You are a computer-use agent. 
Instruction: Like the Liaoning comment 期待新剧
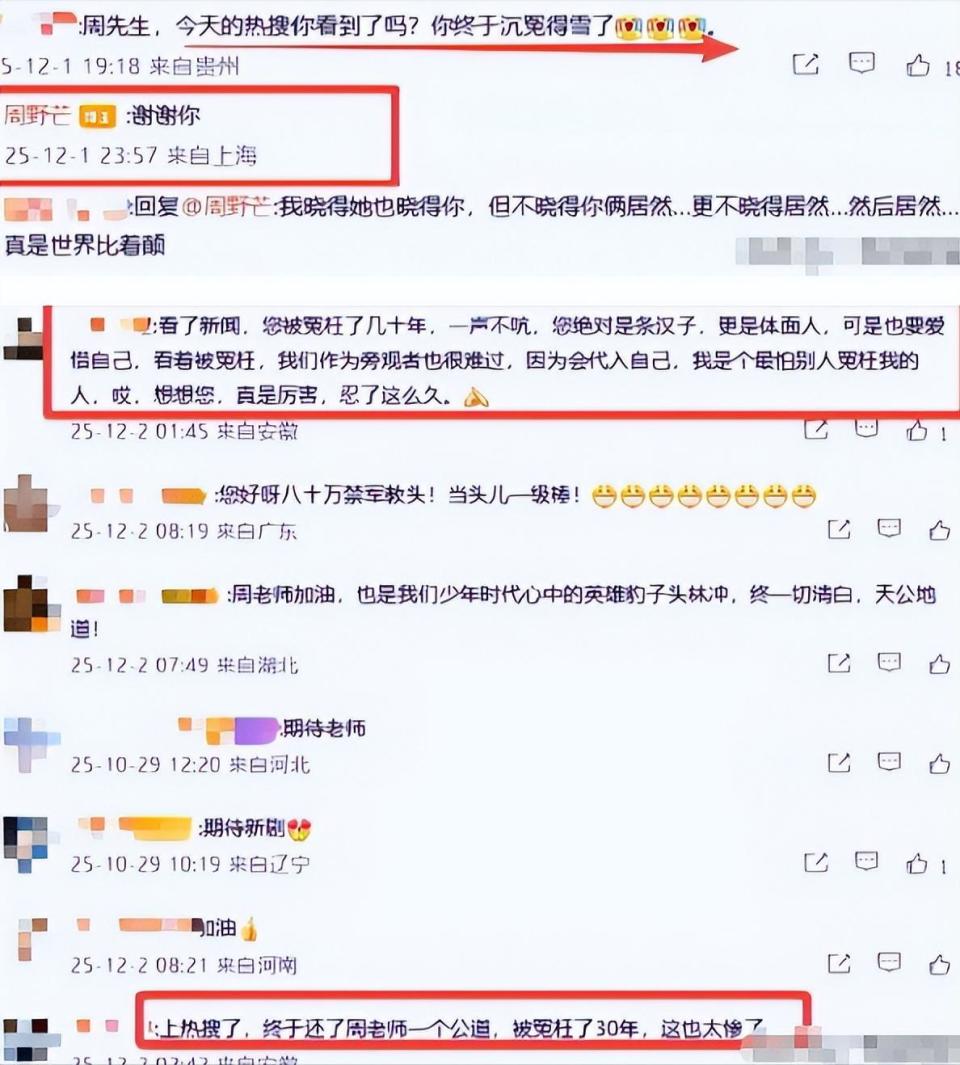pyautogui.click(x=917, y=863)
